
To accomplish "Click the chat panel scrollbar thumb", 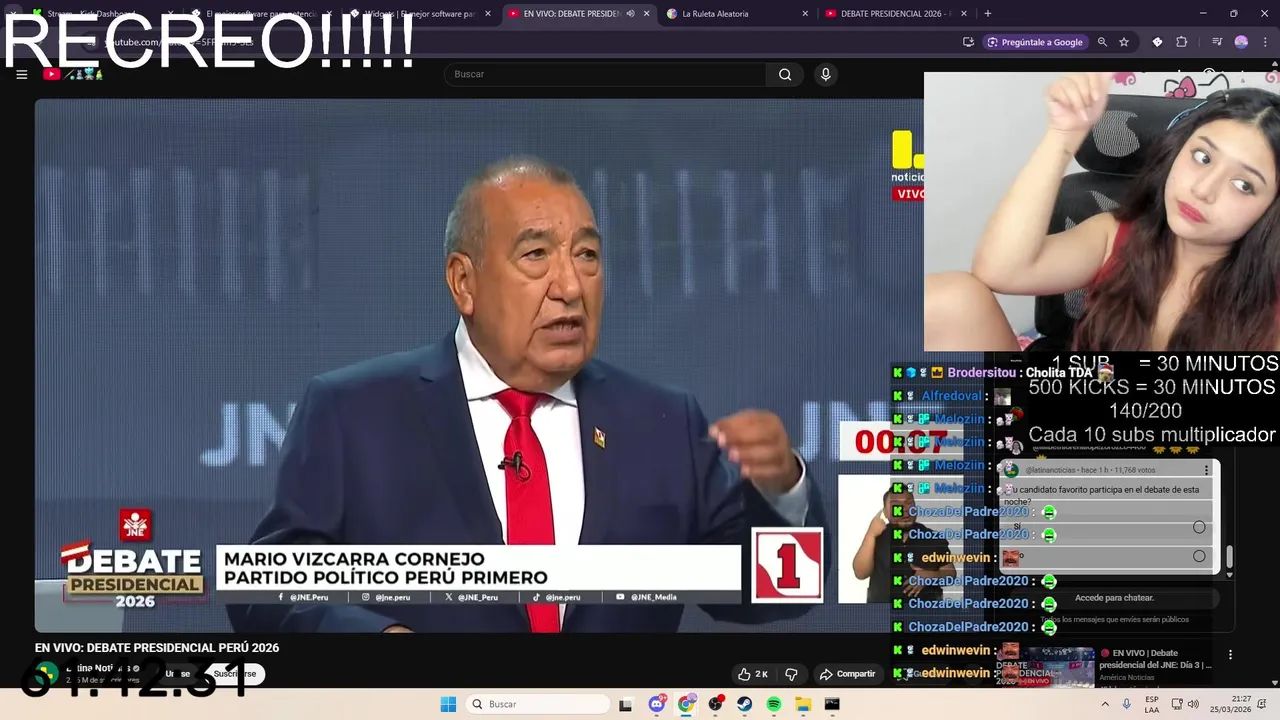I will coord(1229,557).
